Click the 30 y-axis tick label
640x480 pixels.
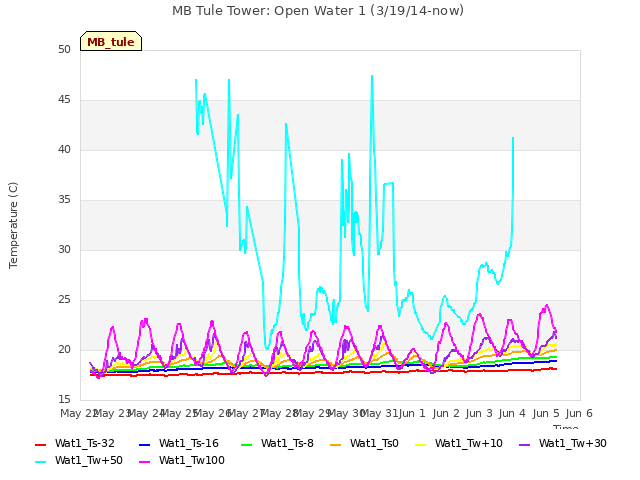pos(64,250)
